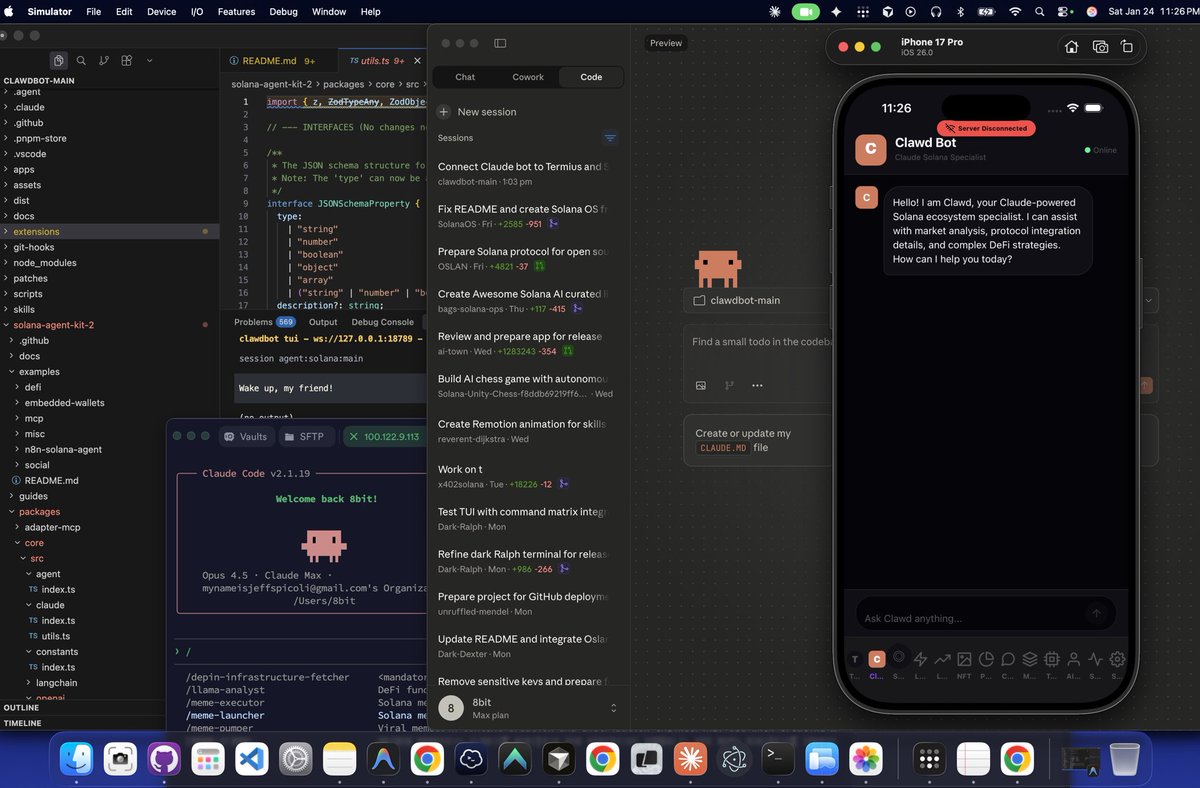
Task: Collapse the examples folder
Action: pyautogui.click(x=39, y=371)
